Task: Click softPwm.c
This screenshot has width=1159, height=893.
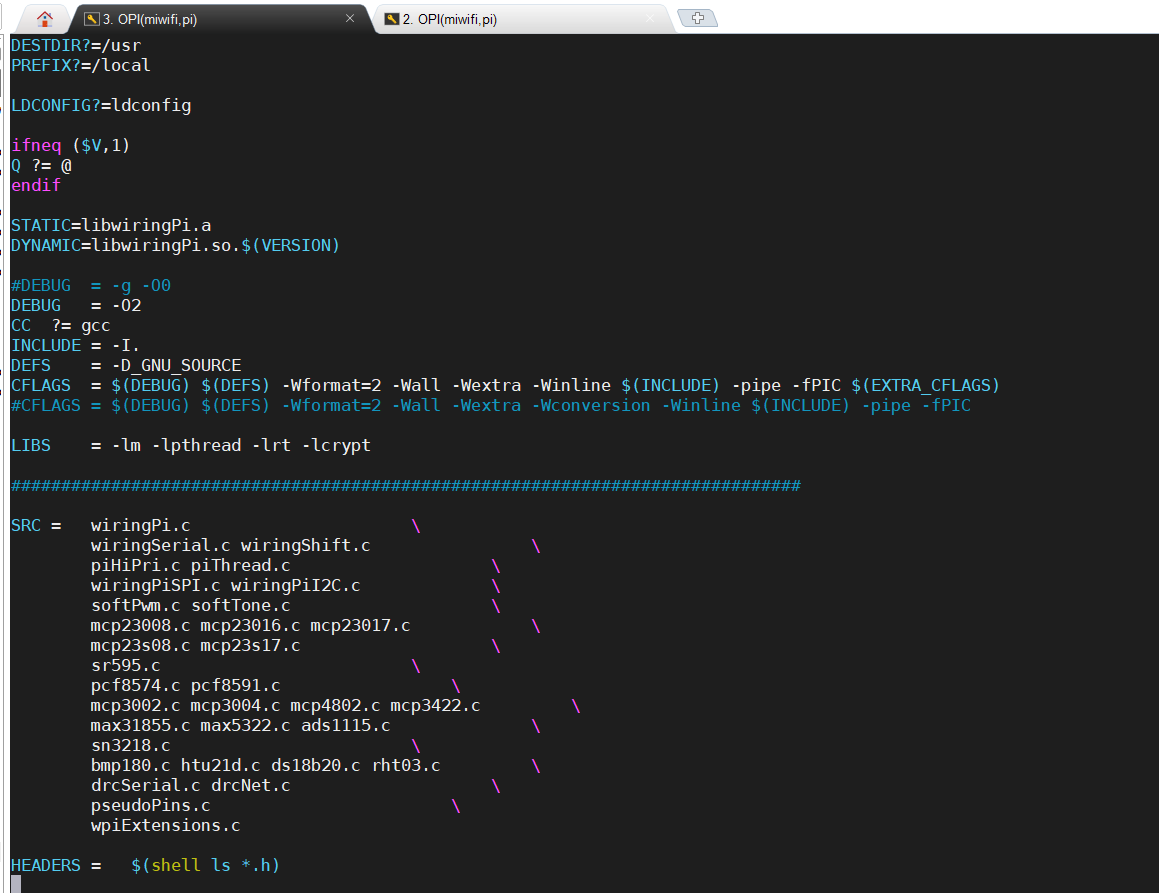Action: pyautogui.click(x=135, y=605)
